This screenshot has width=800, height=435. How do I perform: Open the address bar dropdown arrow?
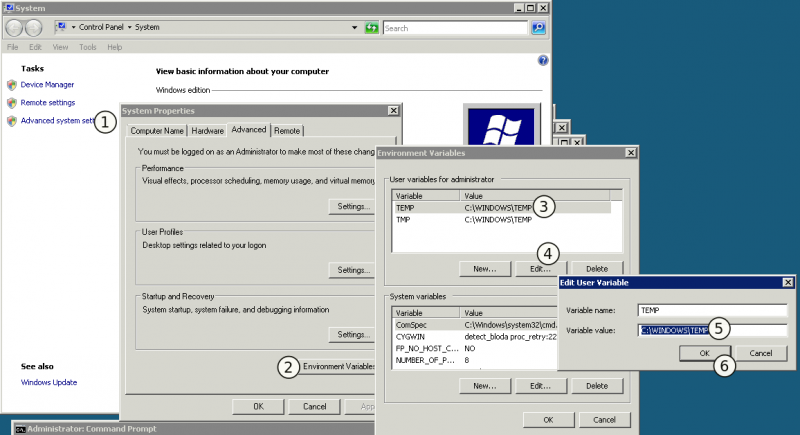pyautogui.click(x=354, y=28)
